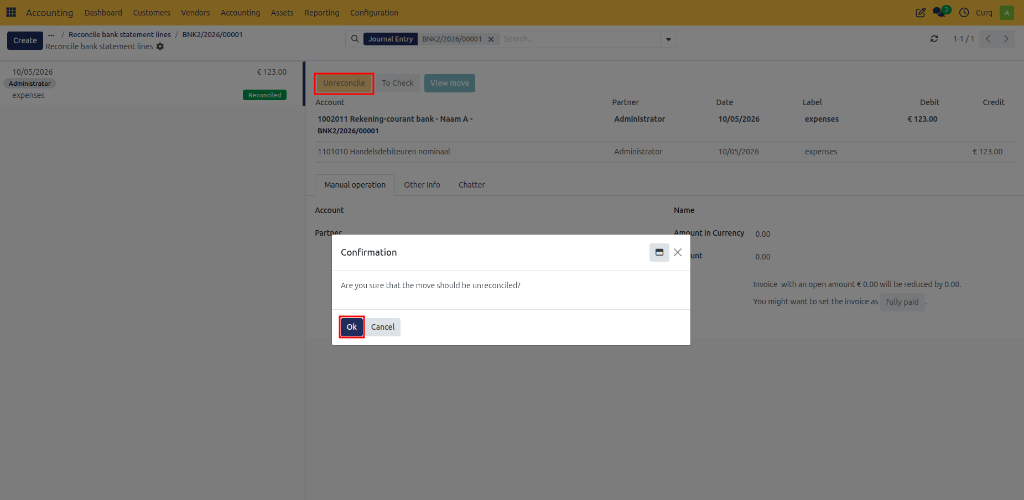Click the Unreconcile button
The width and height of the screenshot is (1024, 500).
click(x=344, y=83)
